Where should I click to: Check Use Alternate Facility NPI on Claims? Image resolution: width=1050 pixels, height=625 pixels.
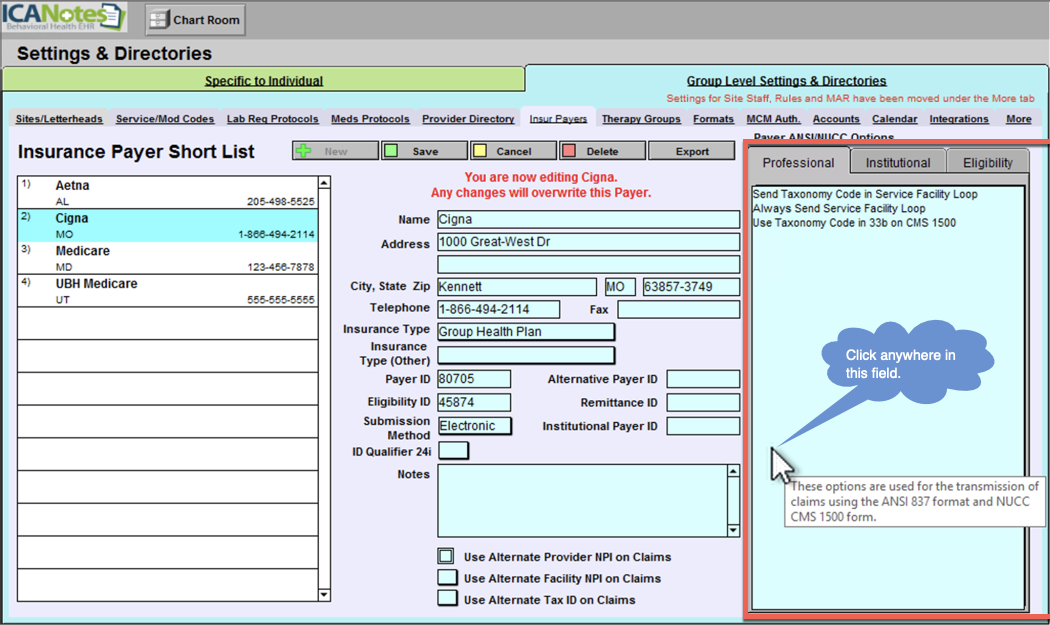pos(446,578)
